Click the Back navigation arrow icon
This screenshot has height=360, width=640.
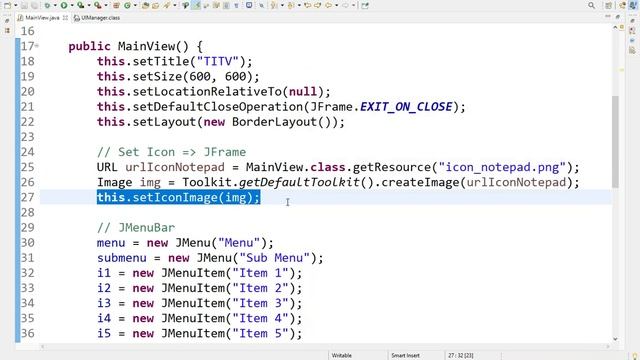pyautogui.click(x=329, y=5)
